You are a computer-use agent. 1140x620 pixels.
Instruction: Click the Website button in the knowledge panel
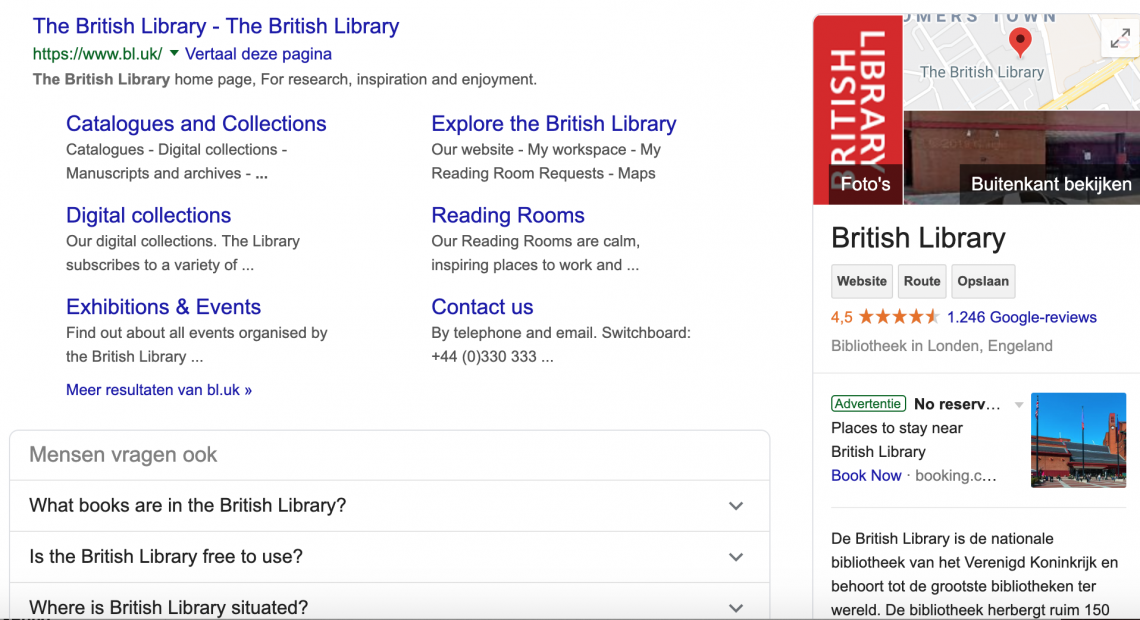(862, 281)
